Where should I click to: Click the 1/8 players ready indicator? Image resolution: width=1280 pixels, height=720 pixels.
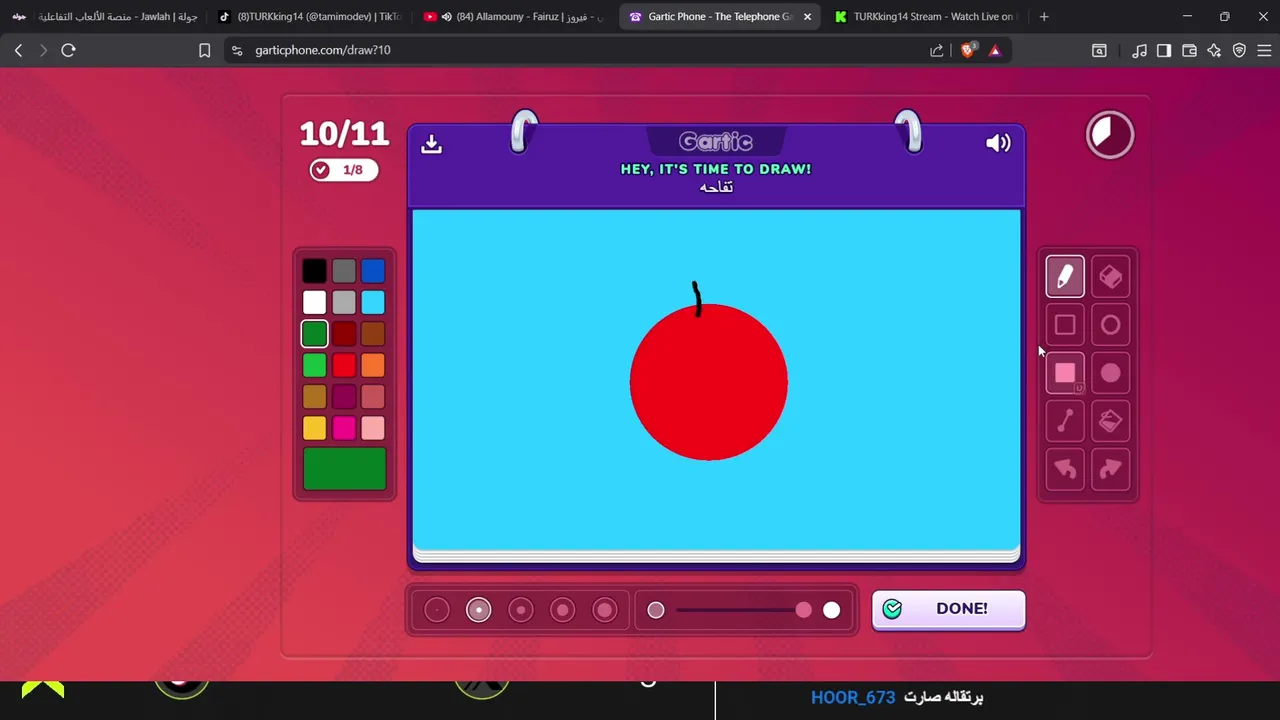click(x=343, y=170)
